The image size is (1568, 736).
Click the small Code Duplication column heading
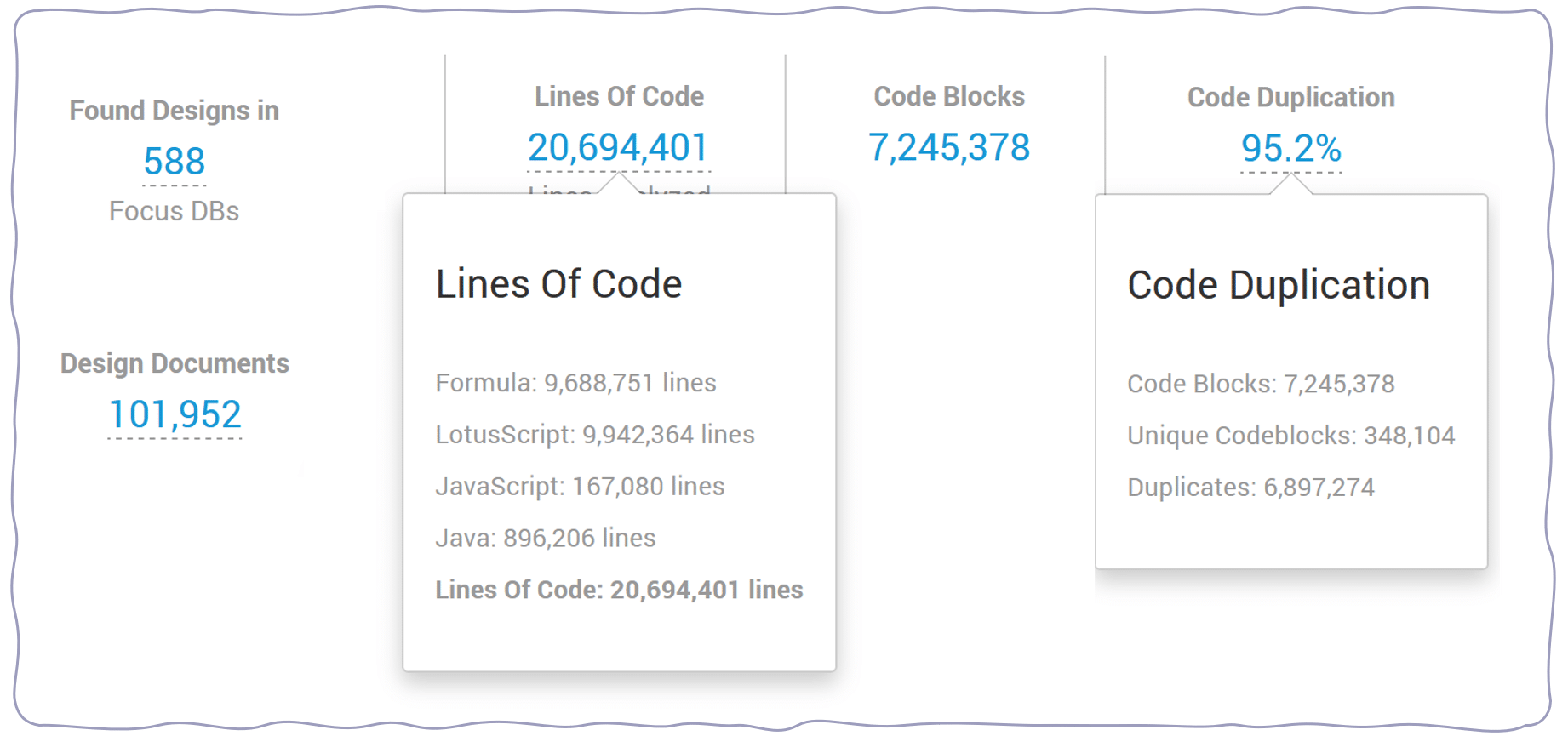pyautogui.click(x=1290, y=97)
